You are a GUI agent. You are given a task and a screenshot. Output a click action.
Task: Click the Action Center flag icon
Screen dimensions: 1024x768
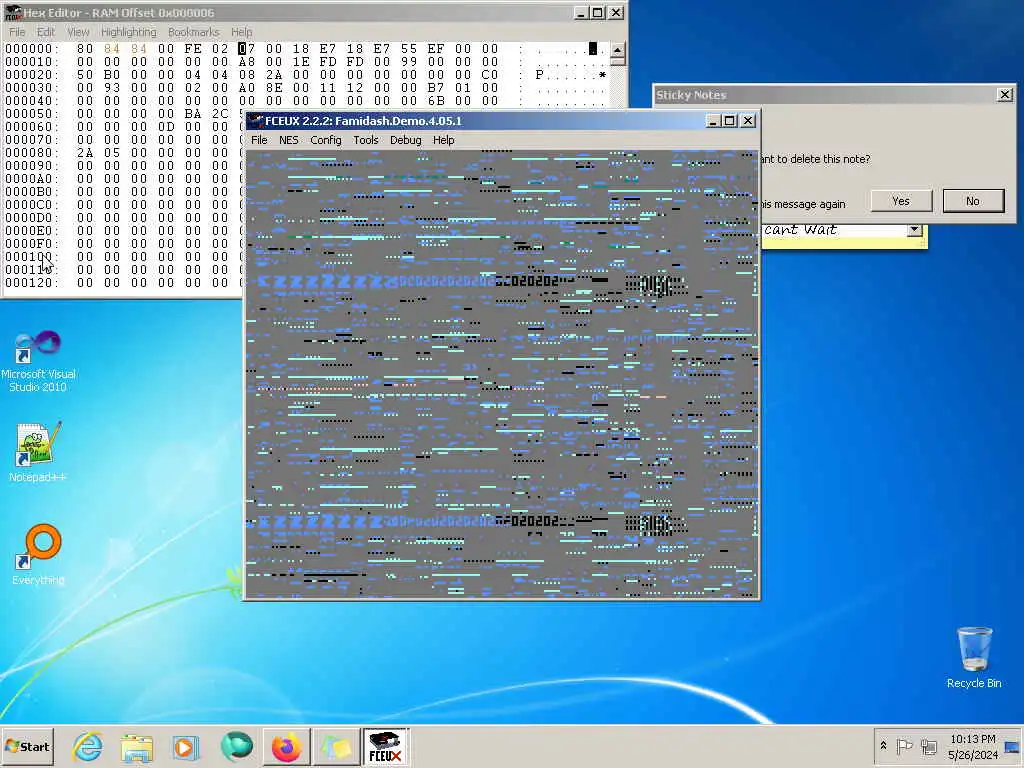tap(904, 746)
